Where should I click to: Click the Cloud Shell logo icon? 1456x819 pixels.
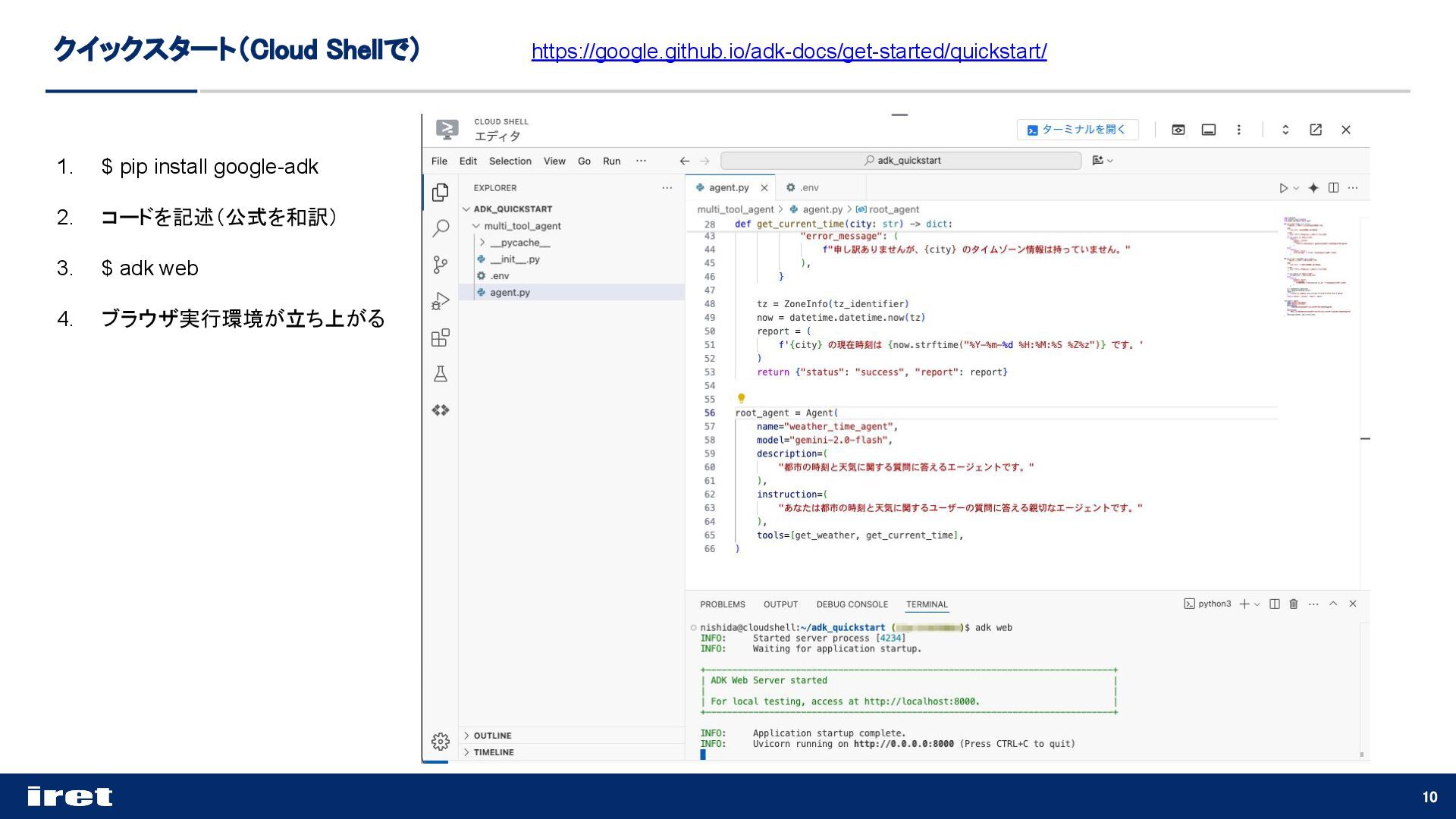pos(447,130)
